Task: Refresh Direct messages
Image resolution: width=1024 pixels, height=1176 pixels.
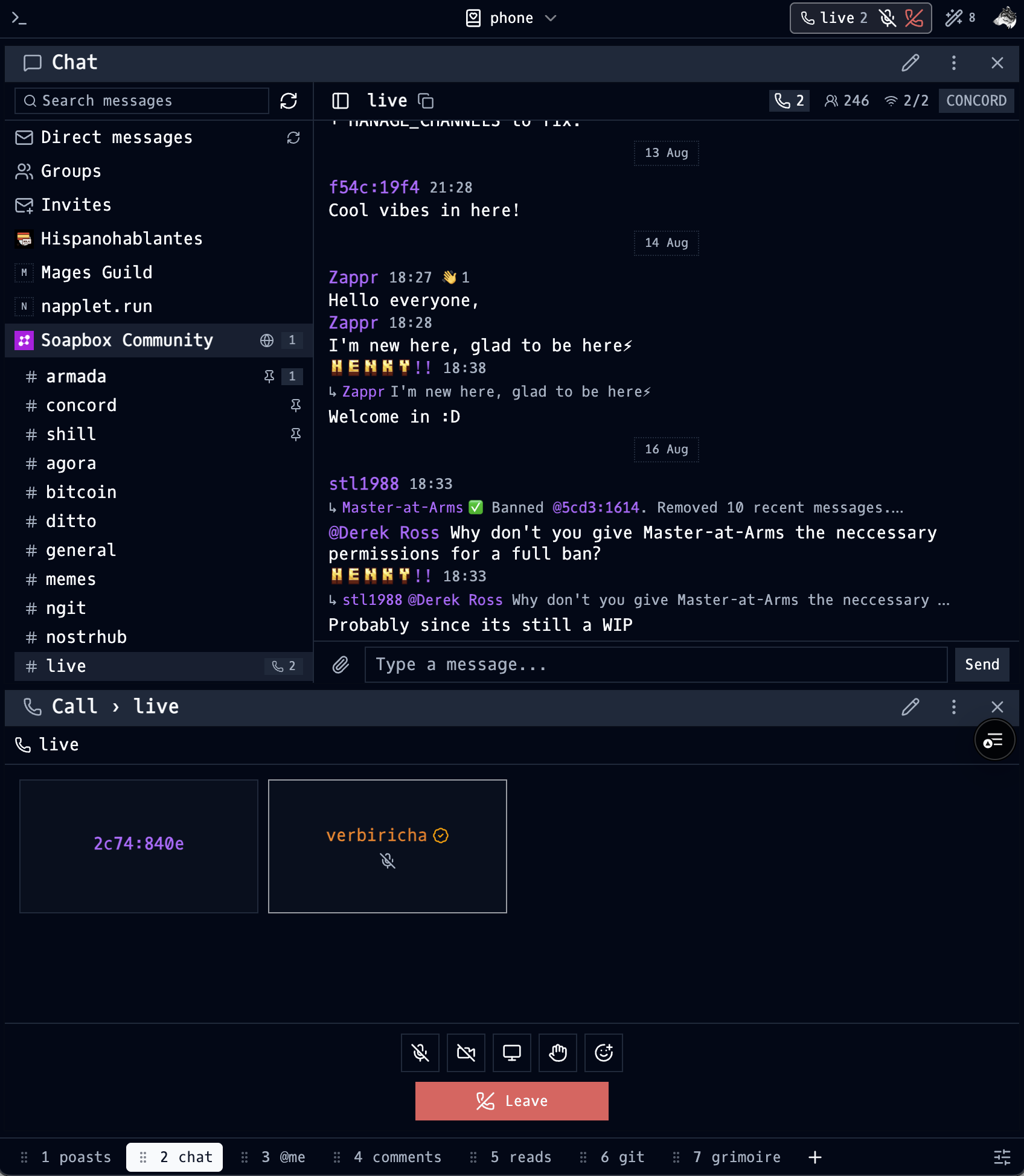Action: (293, 138)
